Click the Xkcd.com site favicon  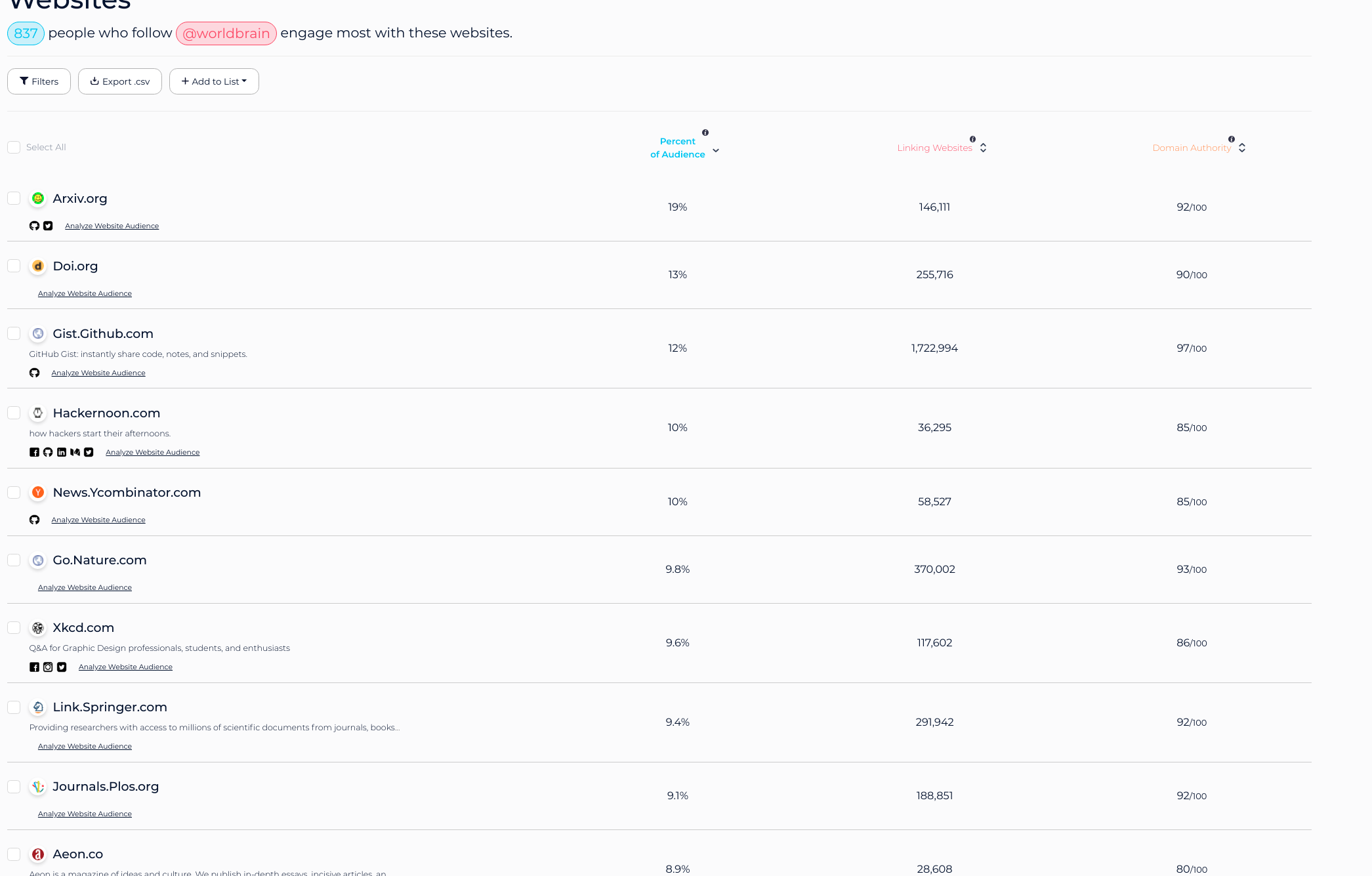(38, 627)
